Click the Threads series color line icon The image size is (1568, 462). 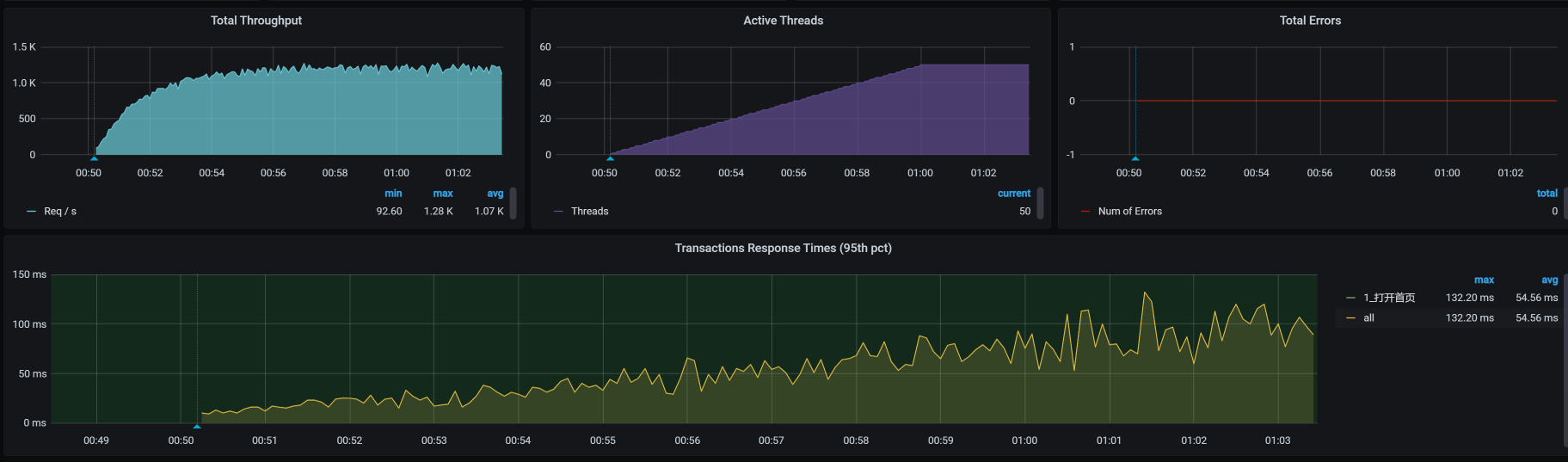[x=559, y=212]
